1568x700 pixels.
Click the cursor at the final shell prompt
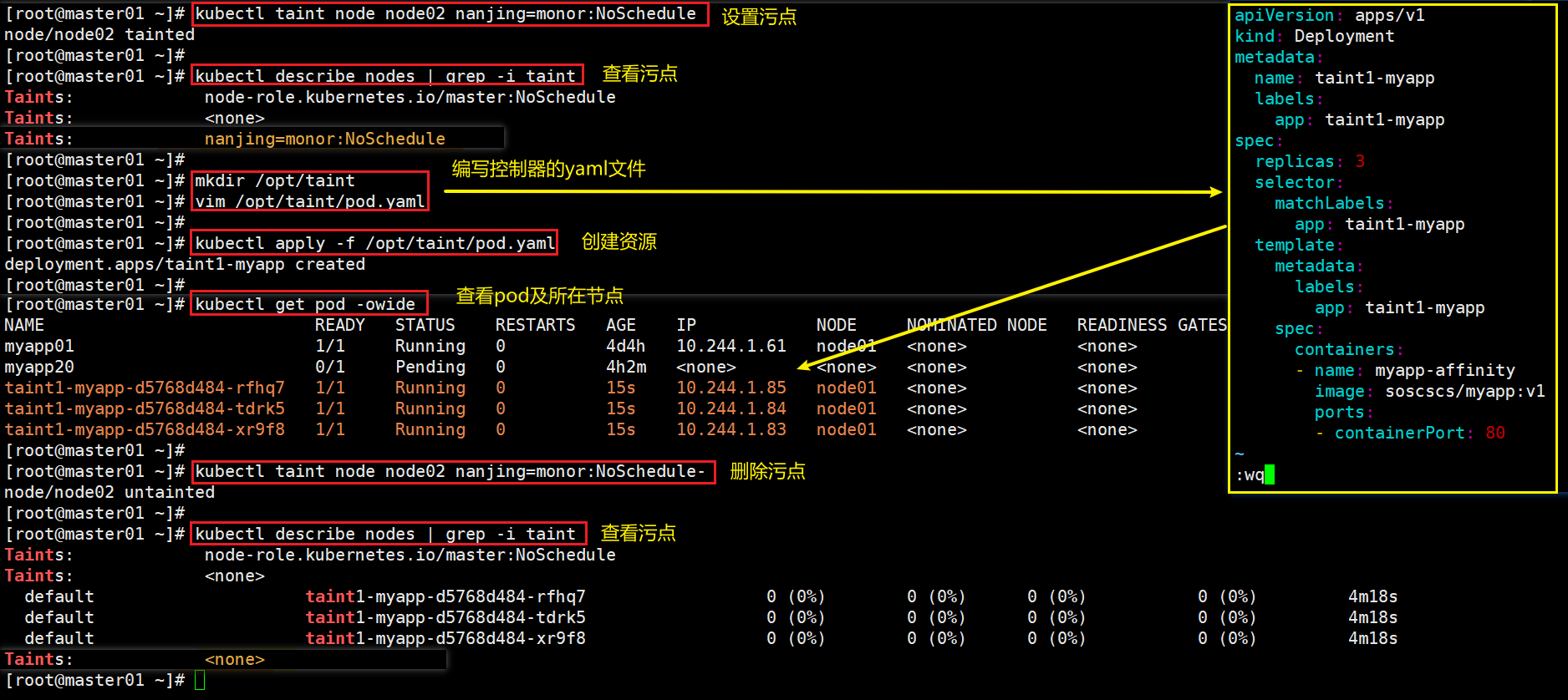[200, 680]
